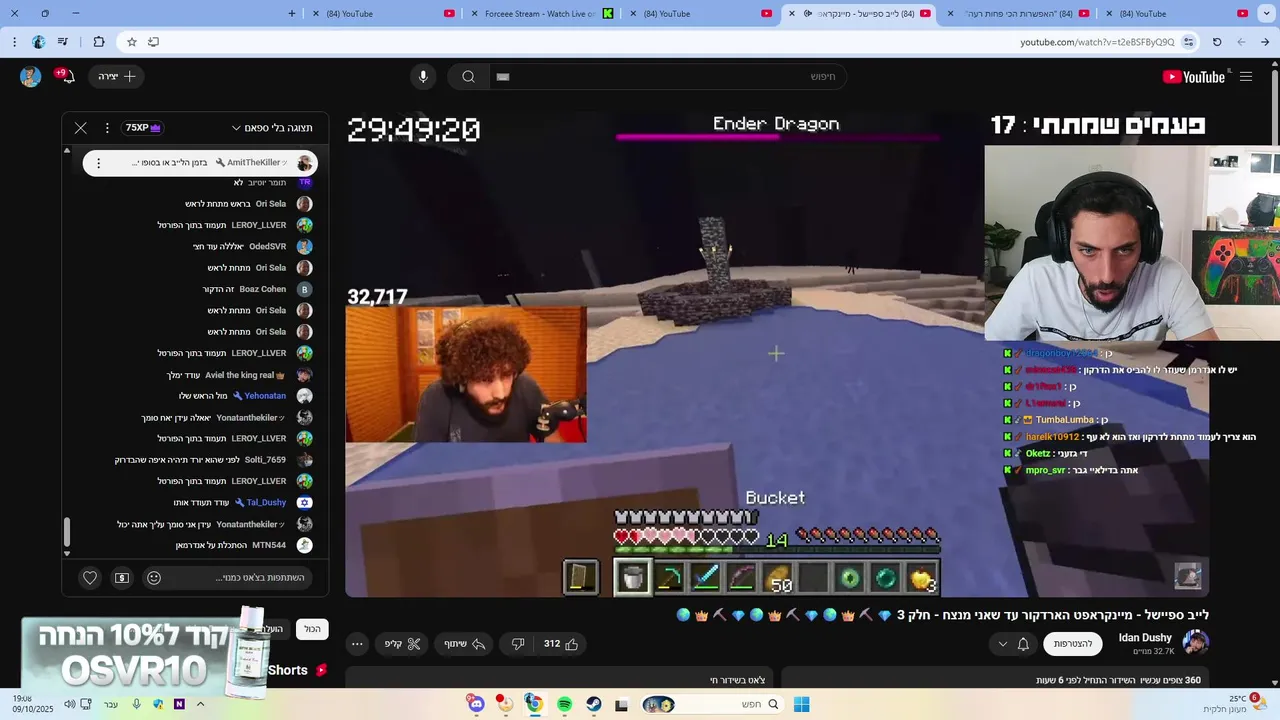The height and width of the screenshot is (720, 1280).
Task: Go back with the browser back arrow
Action: (x=1265, y=42)
